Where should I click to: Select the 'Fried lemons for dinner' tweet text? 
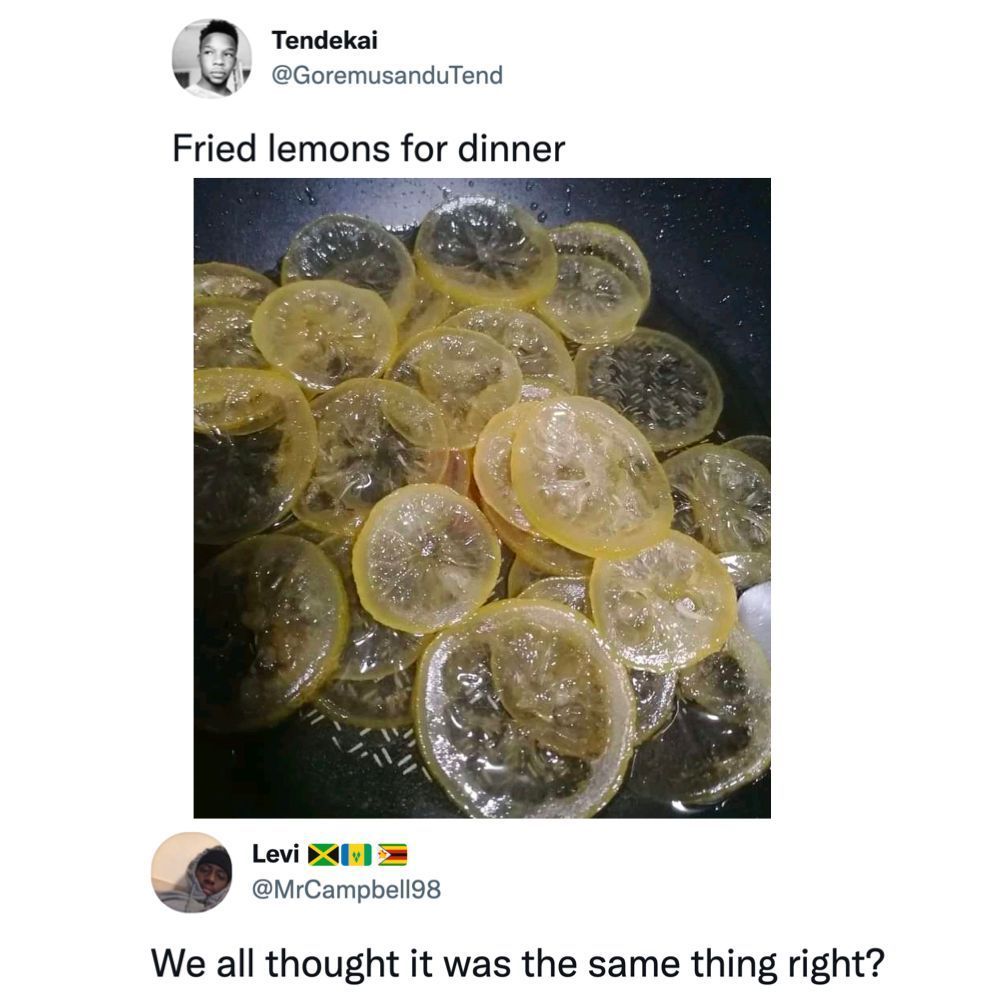click(368, 150)
